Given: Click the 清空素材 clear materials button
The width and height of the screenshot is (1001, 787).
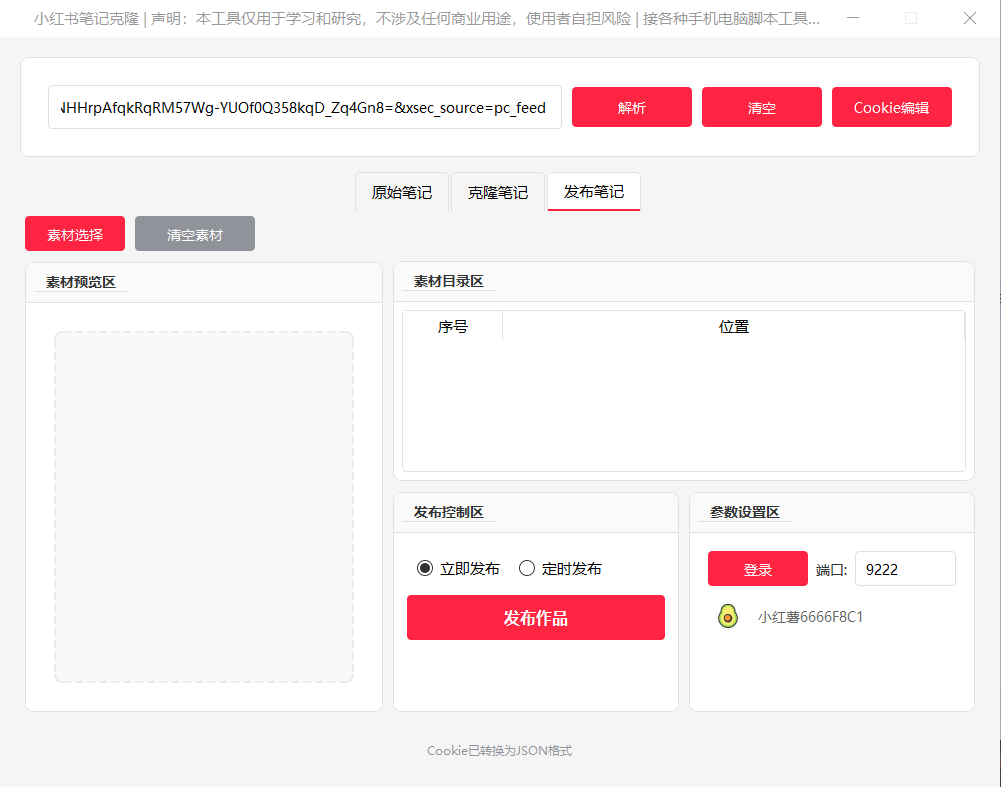Looking at the screenshot, I should click(194, 233).
